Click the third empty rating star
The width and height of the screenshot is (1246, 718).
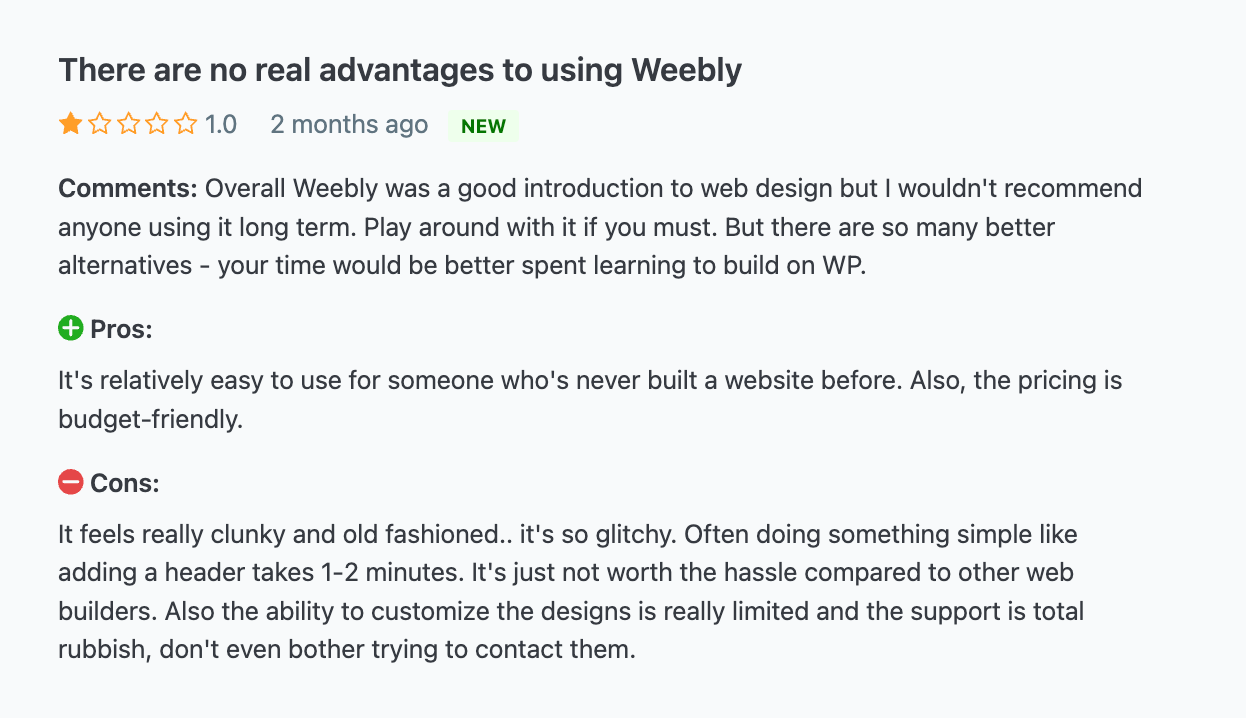click(128, 125)
